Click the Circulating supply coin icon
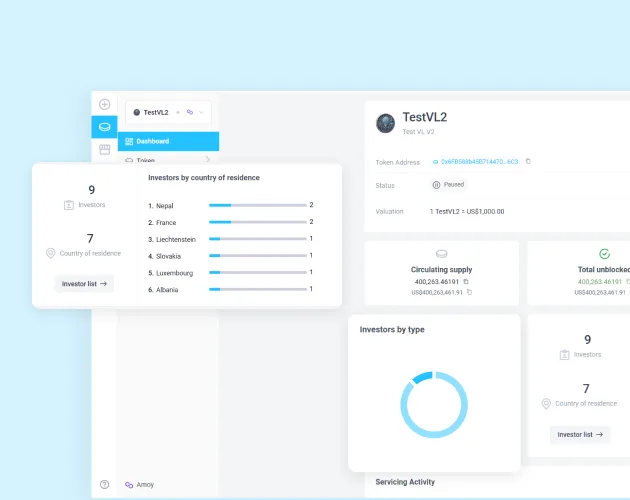630x500 pixels. tap(442, 254)
